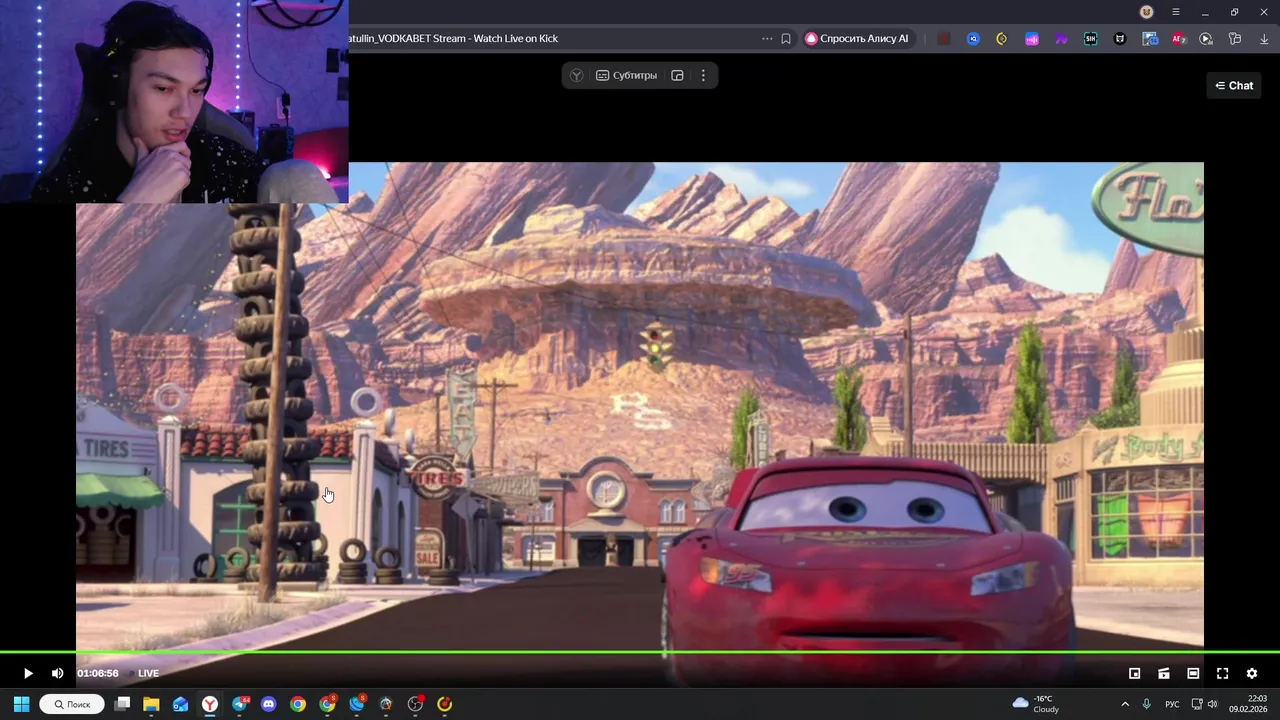This screenshot has width=1280, height=720.
Task: Open the pink sound-wave extension icon
Action: [1032, 39]
